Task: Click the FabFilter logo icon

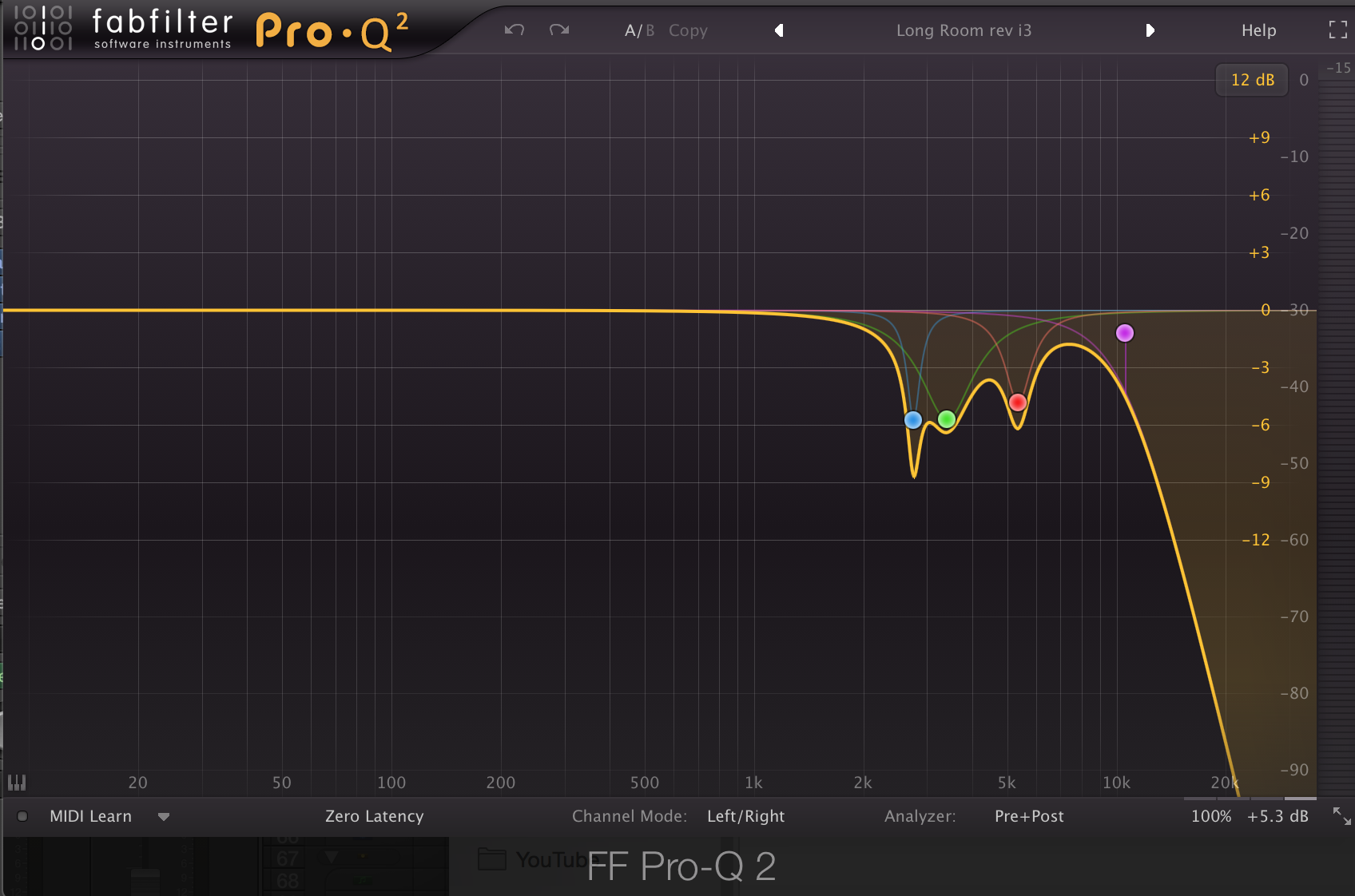Action: pyautogui.click(x=43, y=28)
